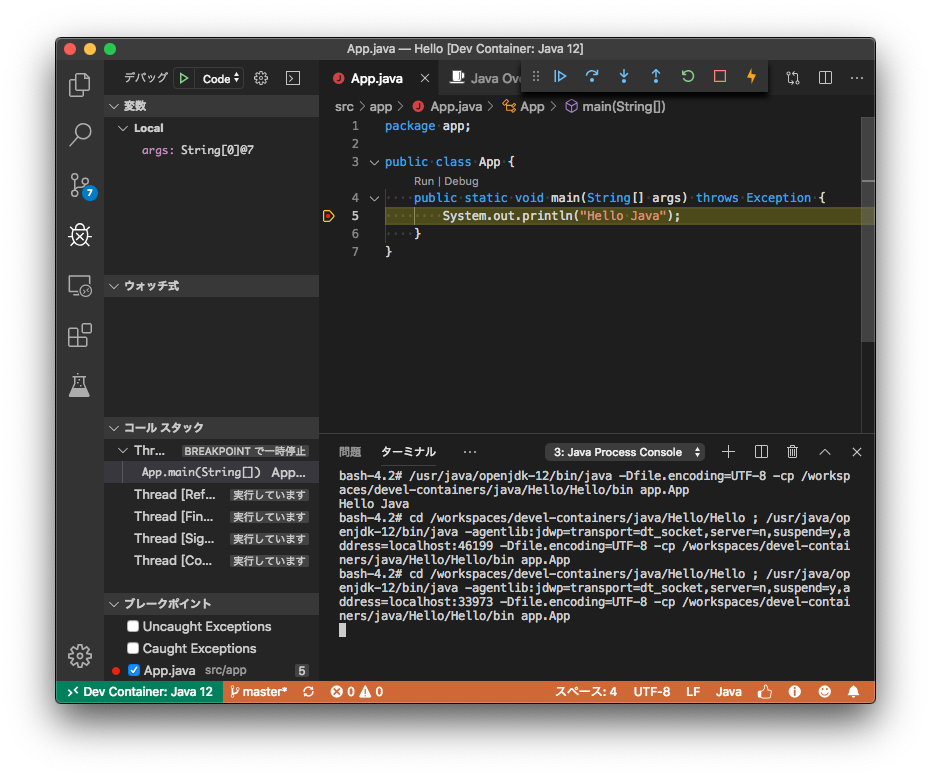Step out in the debug toolbar

click(656, 77)
